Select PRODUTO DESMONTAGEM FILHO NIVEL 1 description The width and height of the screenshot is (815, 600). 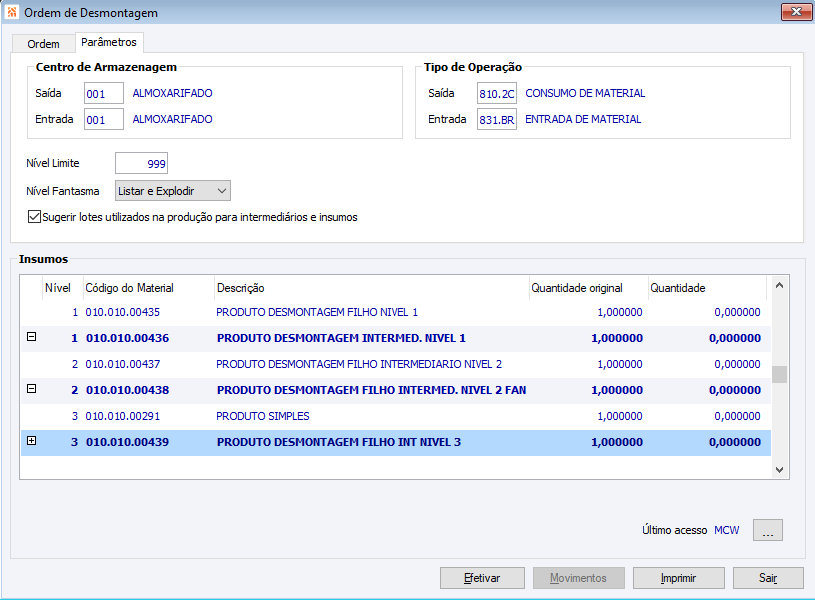pos(317,312)
